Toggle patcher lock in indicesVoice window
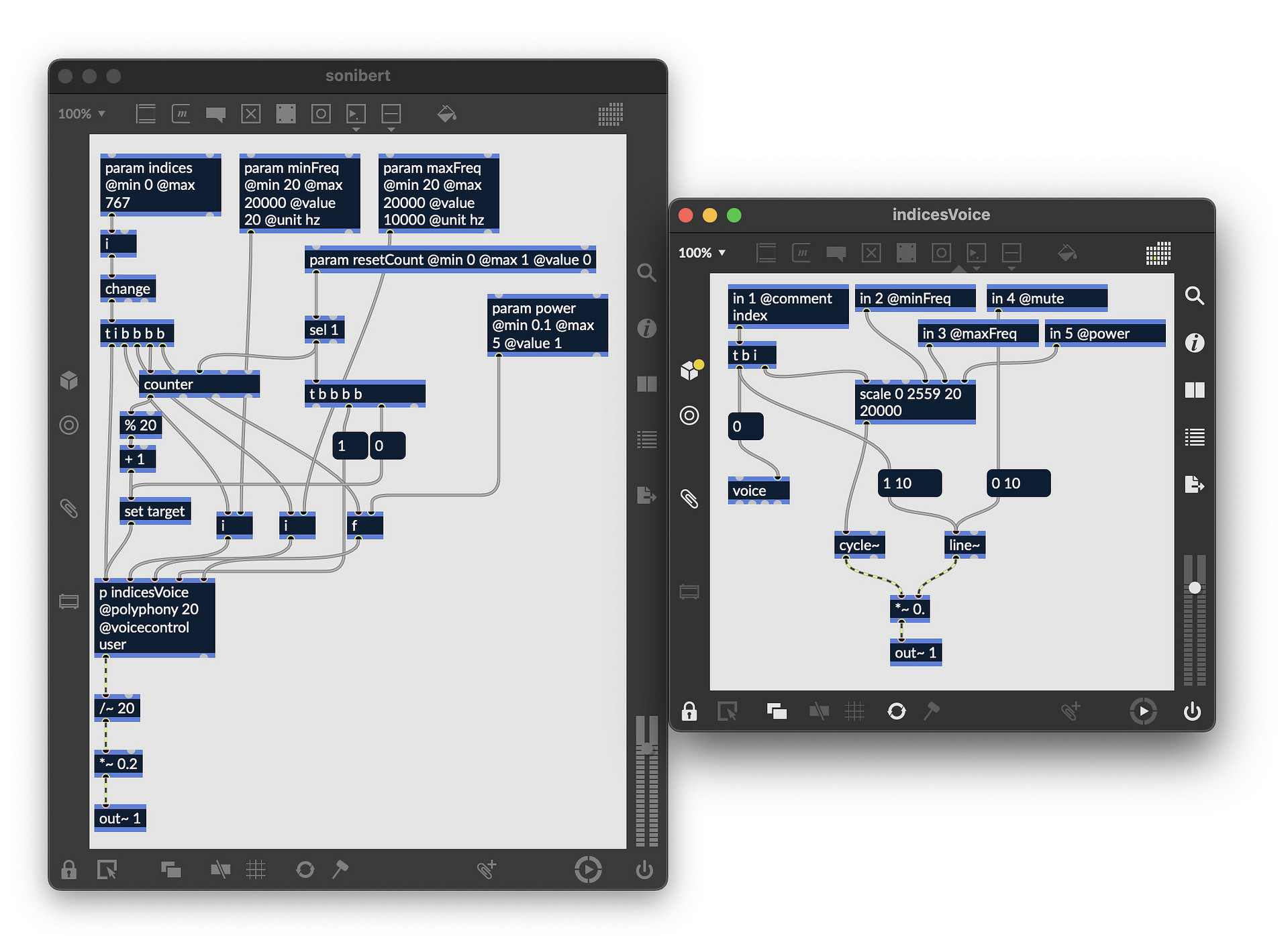Image resolution: width=1288 pixels, height=936 pixels. click(689, 711)
